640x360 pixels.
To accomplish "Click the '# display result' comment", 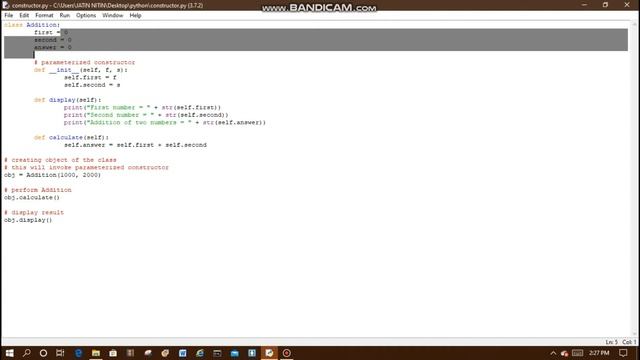I will click(34, 213).
